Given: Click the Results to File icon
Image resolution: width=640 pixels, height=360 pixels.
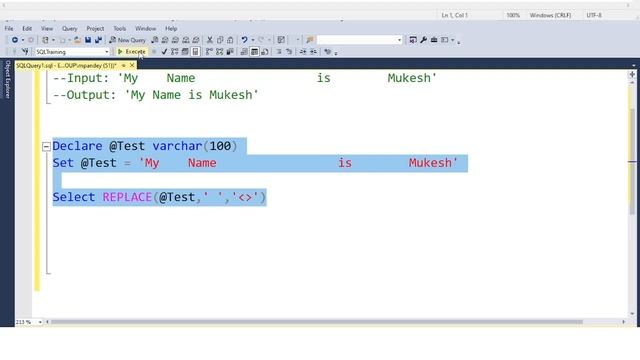Looking at the screenshot, I should pos(265,52).
